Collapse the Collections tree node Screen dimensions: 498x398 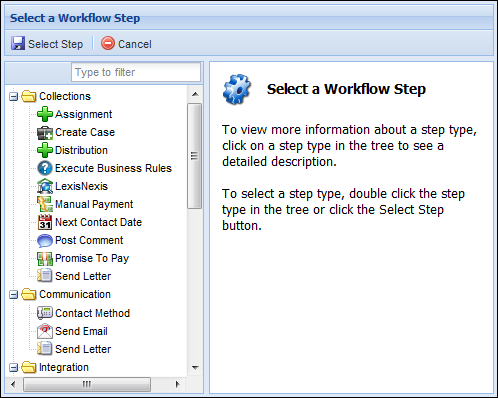[x=13, y=97]
